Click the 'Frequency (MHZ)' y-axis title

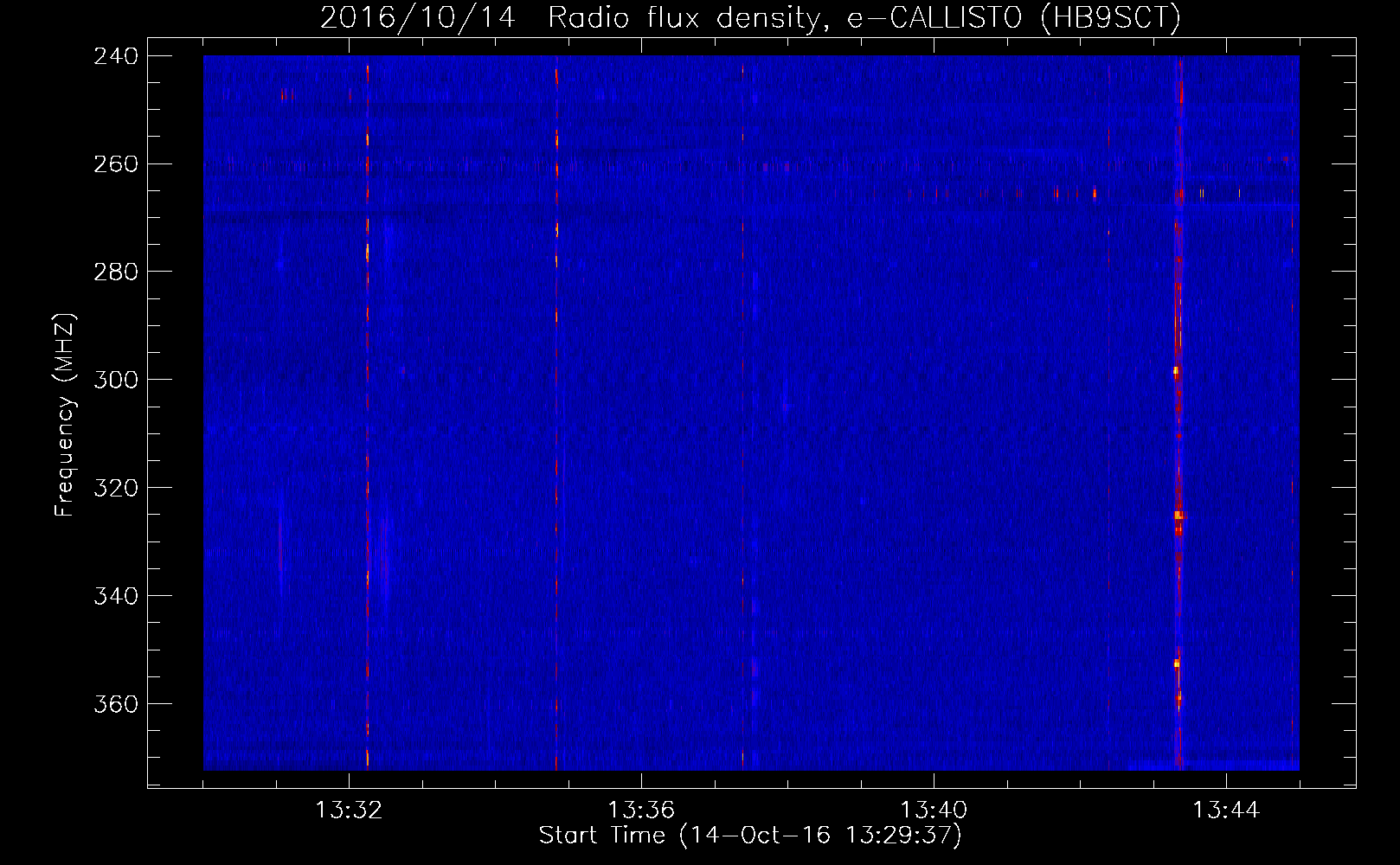coord(66,414)
